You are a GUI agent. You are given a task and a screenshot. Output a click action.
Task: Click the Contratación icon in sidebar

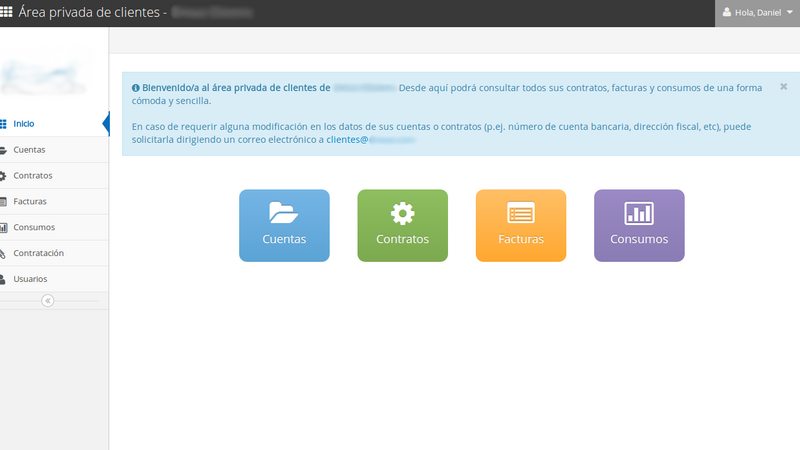click(x=3, y=254)
